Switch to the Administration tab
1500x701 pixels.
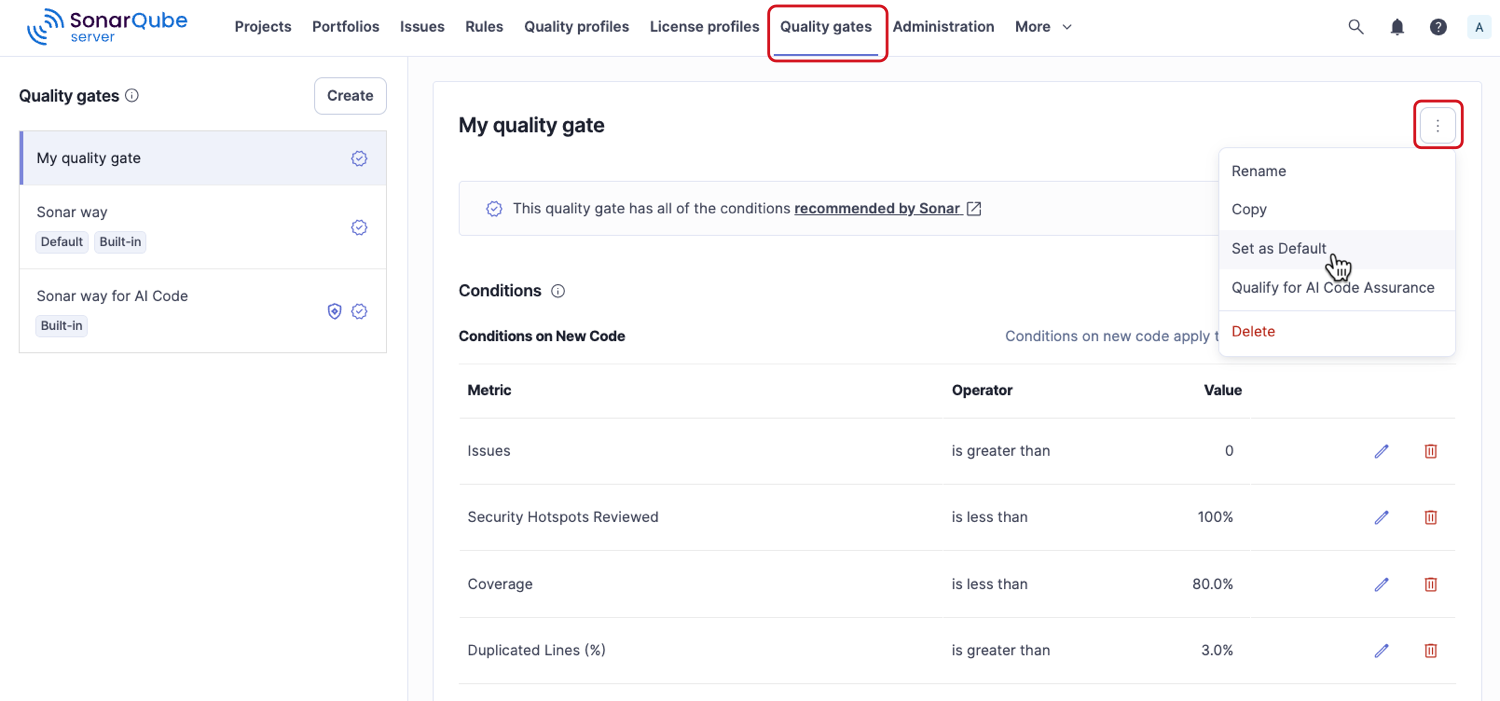point(942,27)
